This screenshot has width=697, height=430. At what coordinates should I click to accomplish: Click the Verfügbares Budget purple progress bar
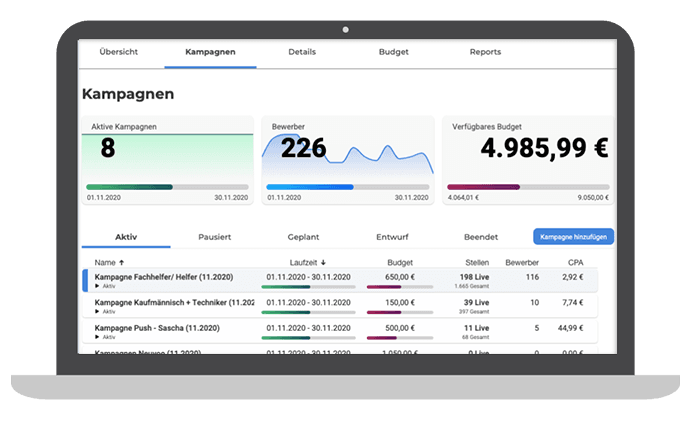point(528,187)
